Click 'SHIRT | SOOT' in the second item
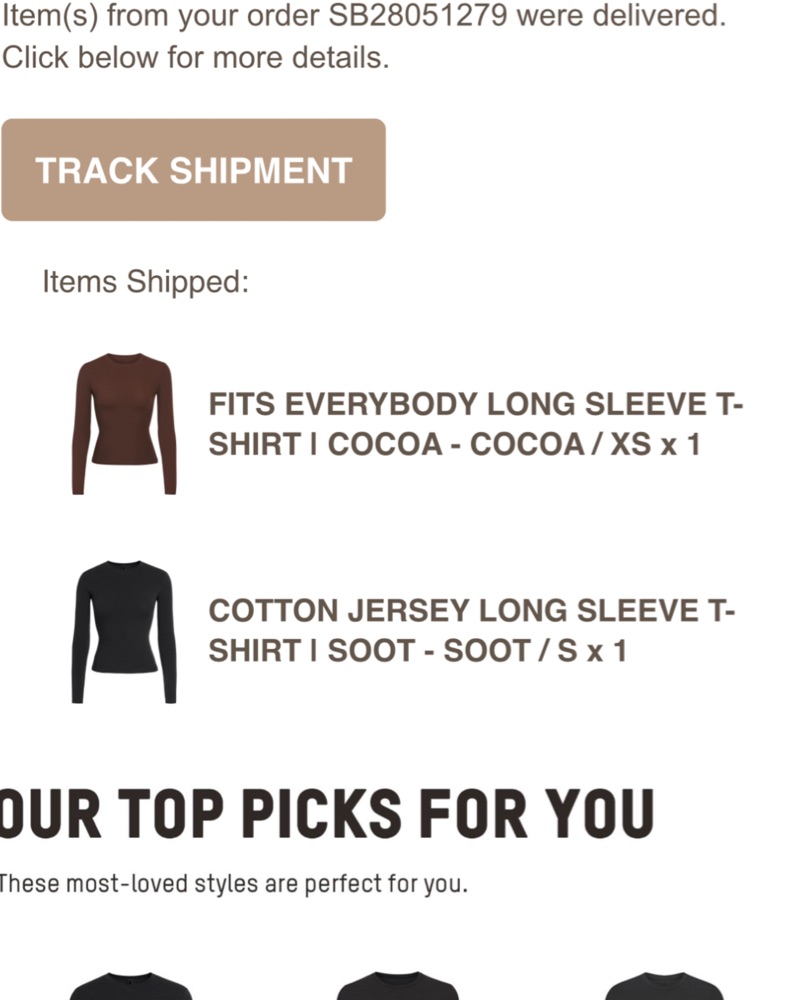 (312, 651)
